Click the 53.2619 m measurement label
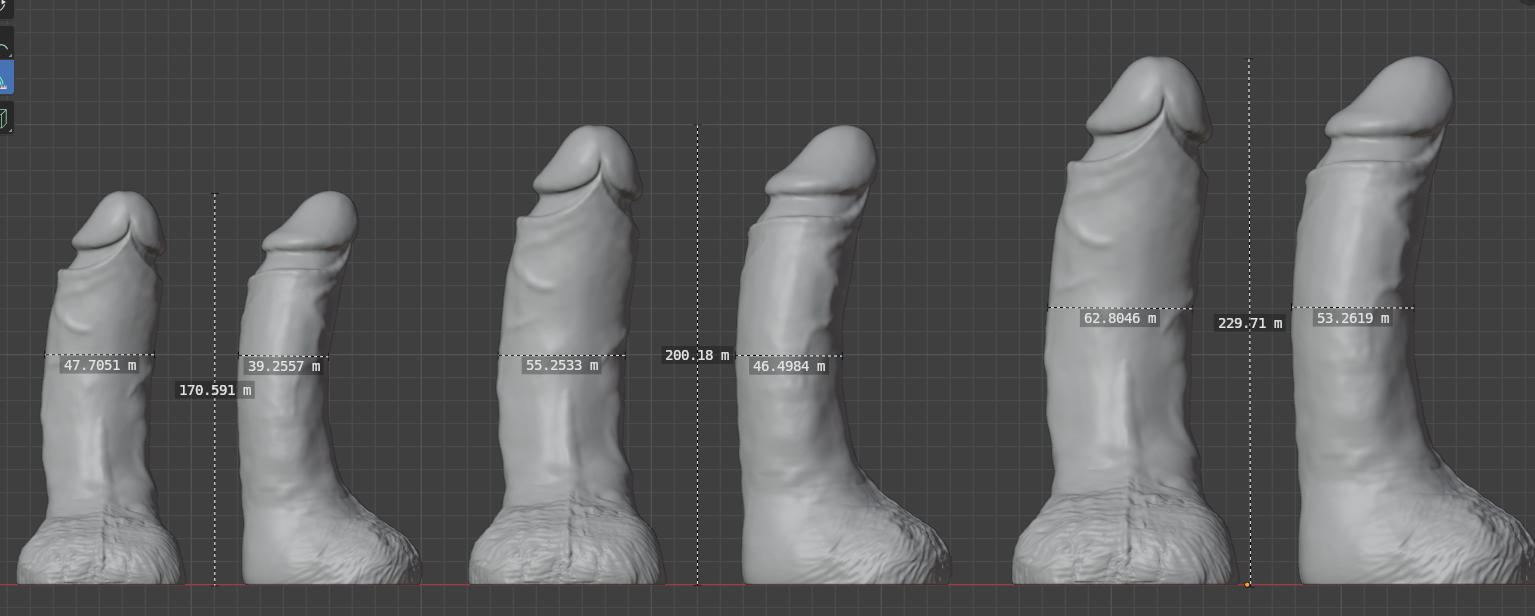The height and width of the screenshot is (616, 1535). (1353, 319)
